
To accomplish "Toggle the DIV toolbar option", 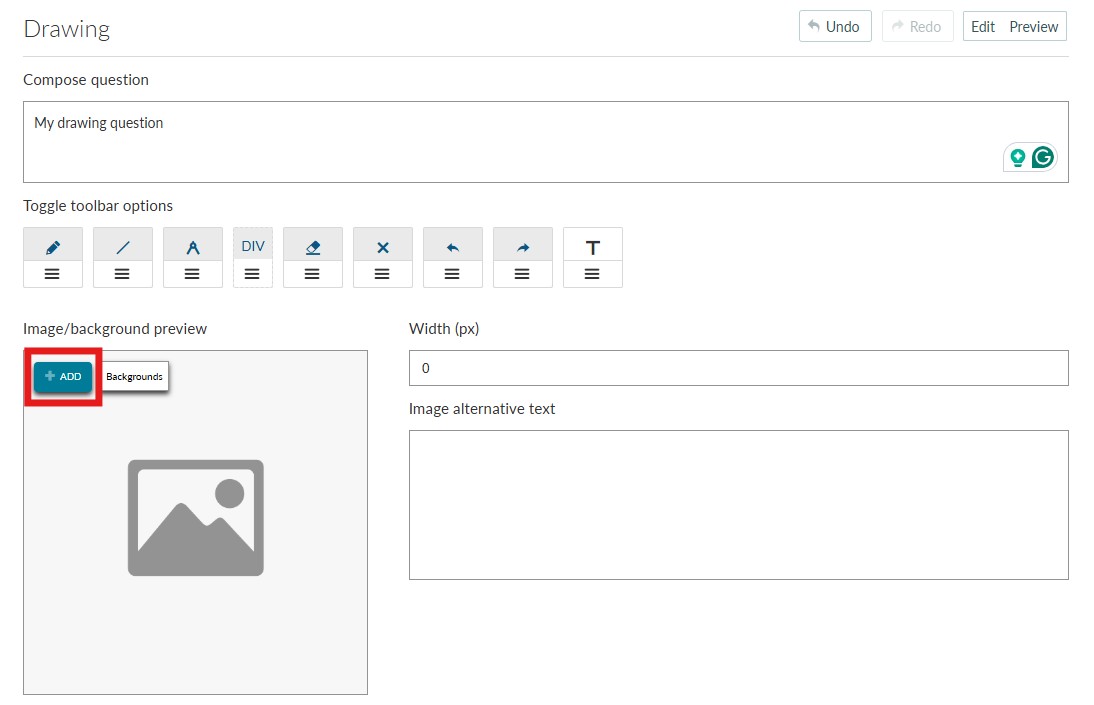I will [x=253, y=245].
